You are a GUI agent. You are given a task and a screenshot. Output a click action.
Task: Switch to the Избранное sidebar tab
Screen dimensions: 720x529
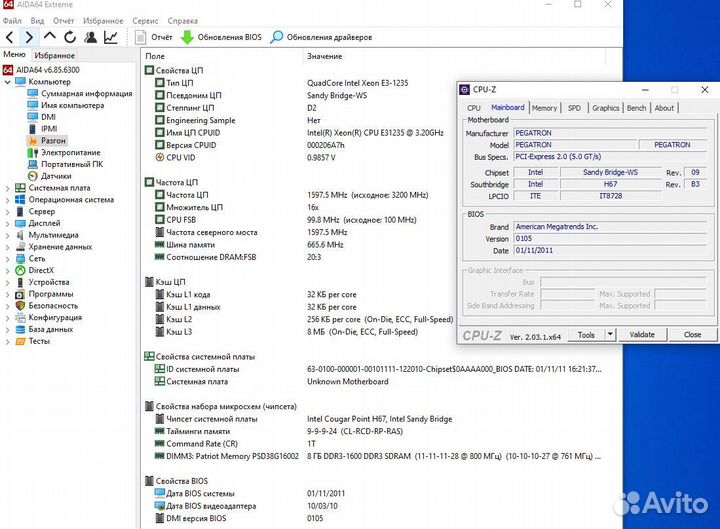[x=54, y=55]
